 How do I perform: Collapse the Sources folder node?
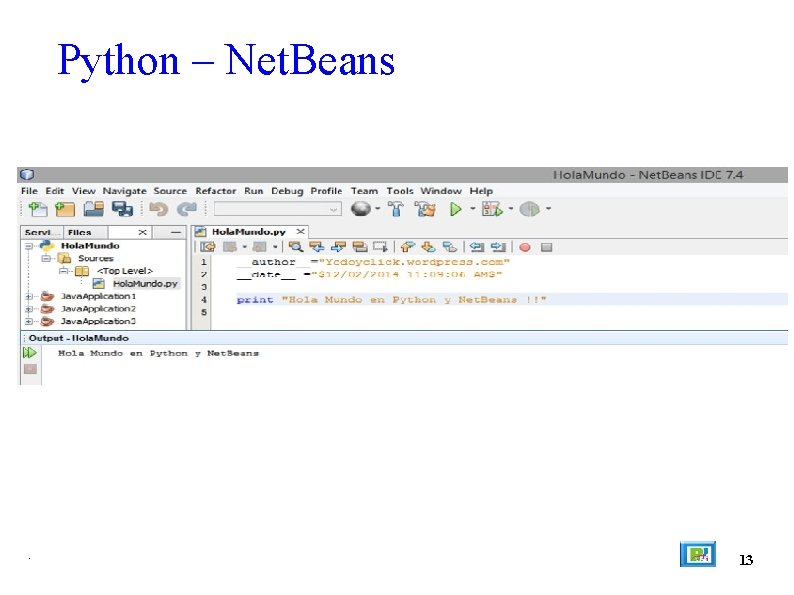[x=46, y=258]
